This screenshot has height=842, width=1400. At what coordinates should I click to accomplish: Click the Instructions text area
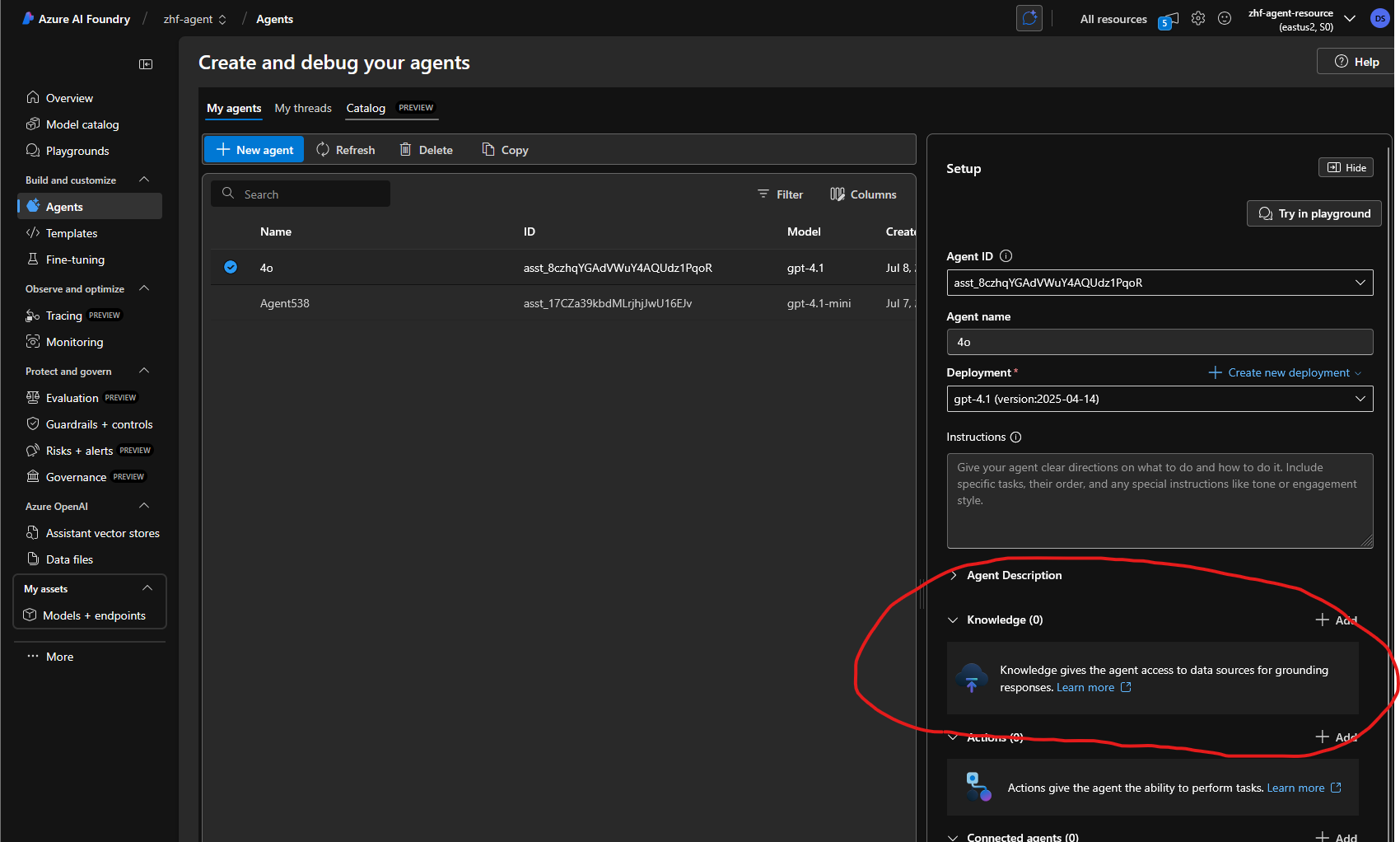coord(1160,501)
